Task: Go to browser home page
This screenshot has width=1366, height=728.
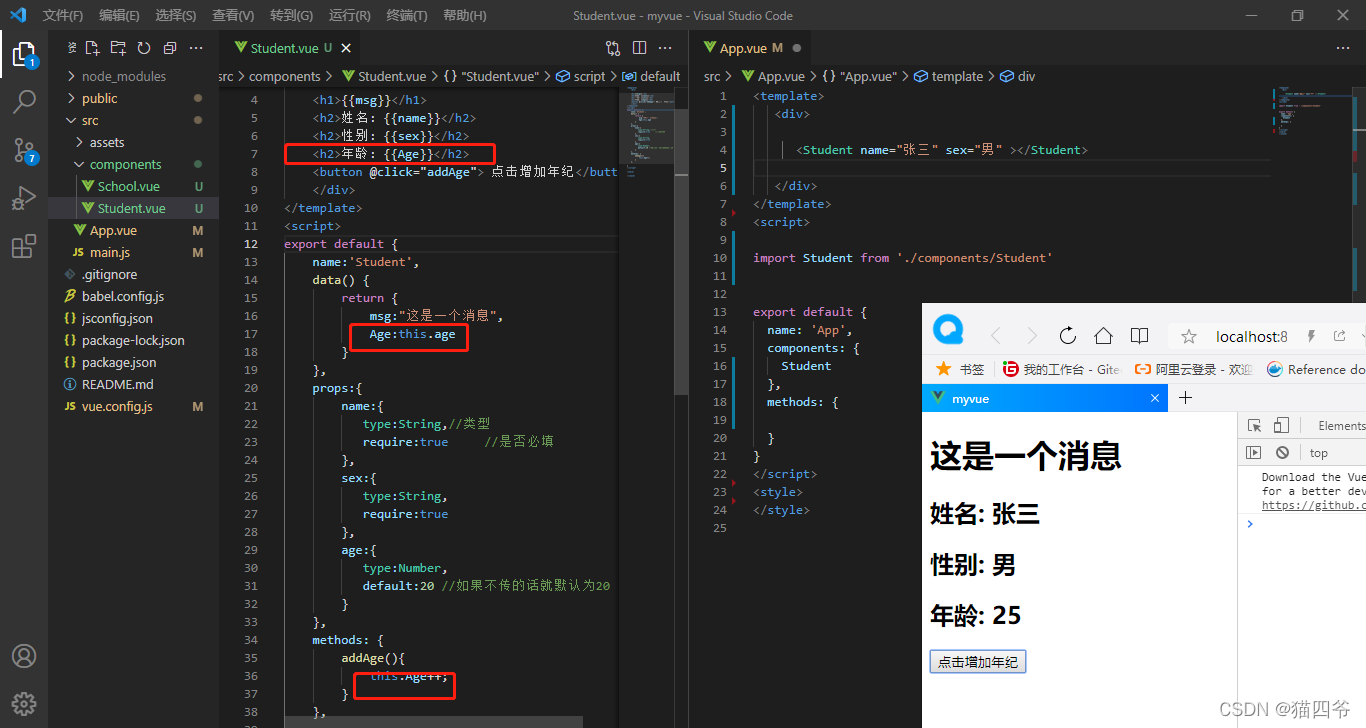Action: click(1103, 336)
